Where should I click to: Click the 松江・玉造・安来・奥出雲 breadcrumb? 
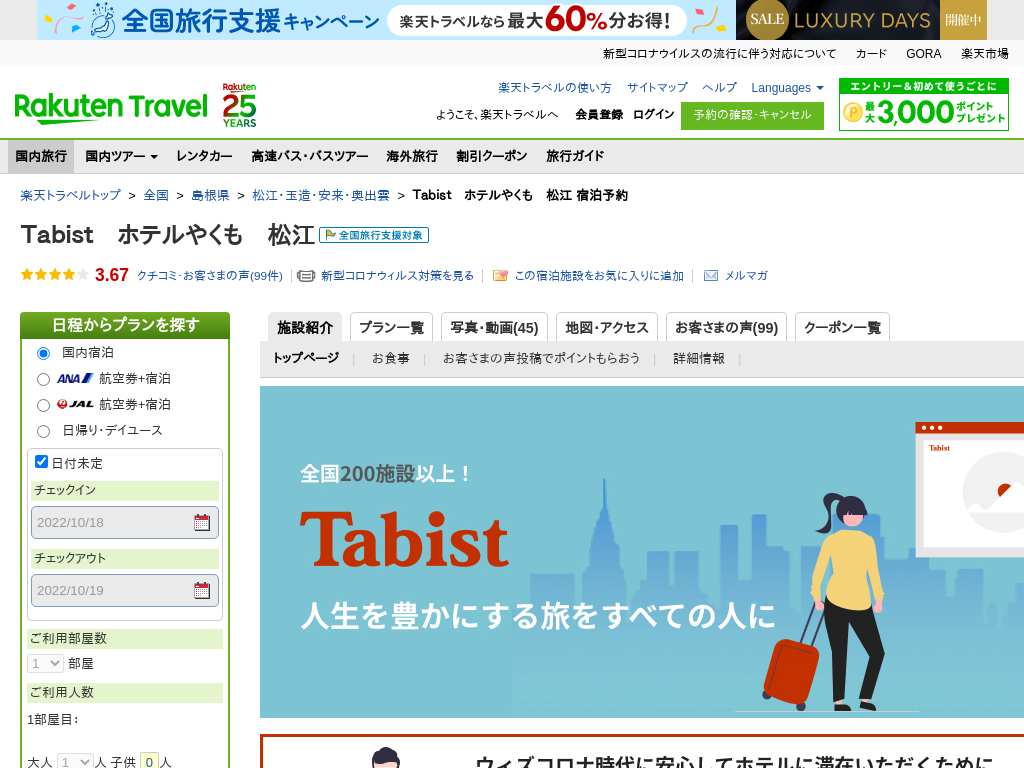pos(321,195)
